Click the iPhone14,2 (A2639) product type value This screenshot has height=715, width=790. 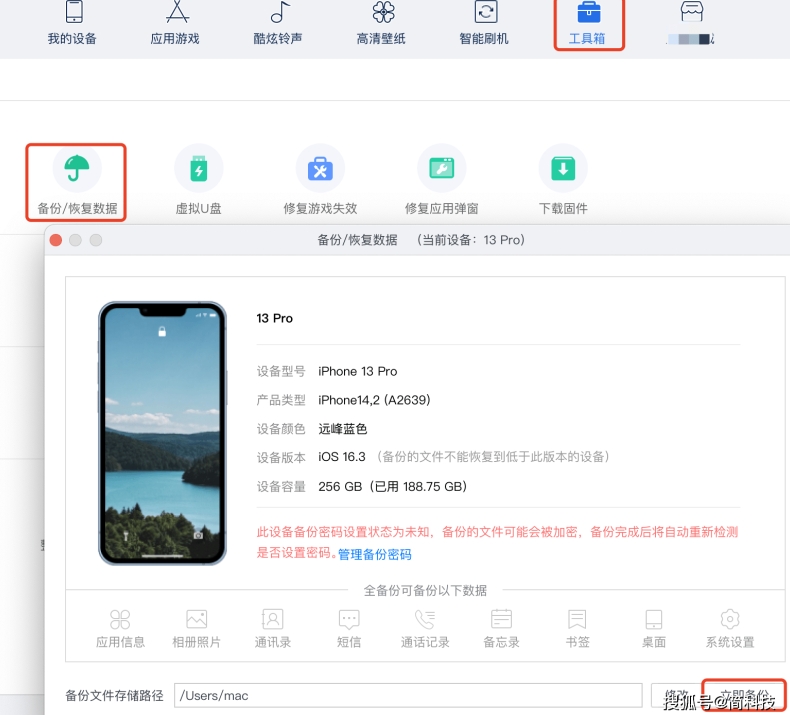tap(374, 400)
